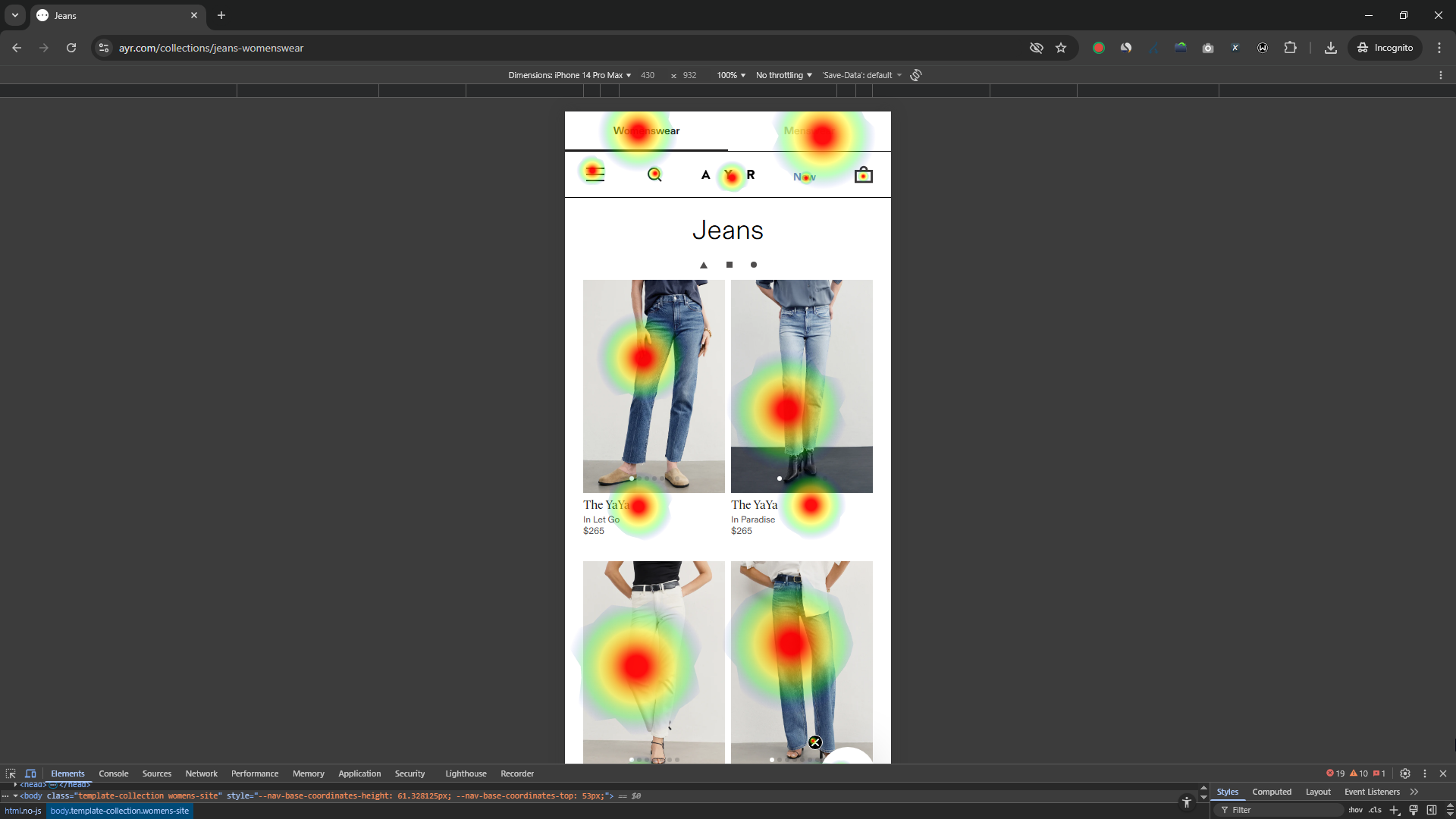
Task: Click the rotate device orientation icon
Action: (916, 75)
